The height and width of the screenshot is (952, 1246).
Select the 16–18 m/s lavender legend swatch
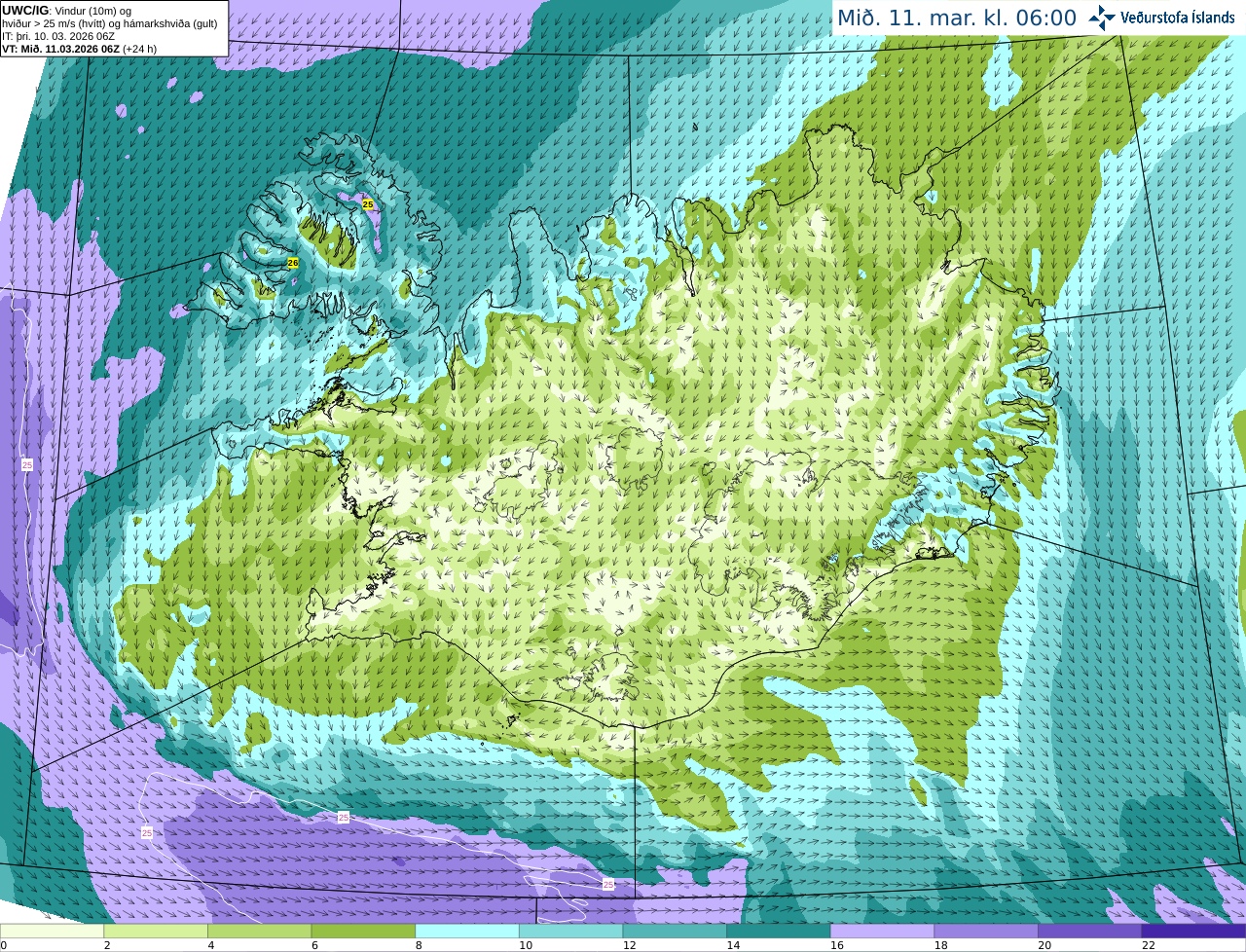pyautogui.click(x=883, y=931)
